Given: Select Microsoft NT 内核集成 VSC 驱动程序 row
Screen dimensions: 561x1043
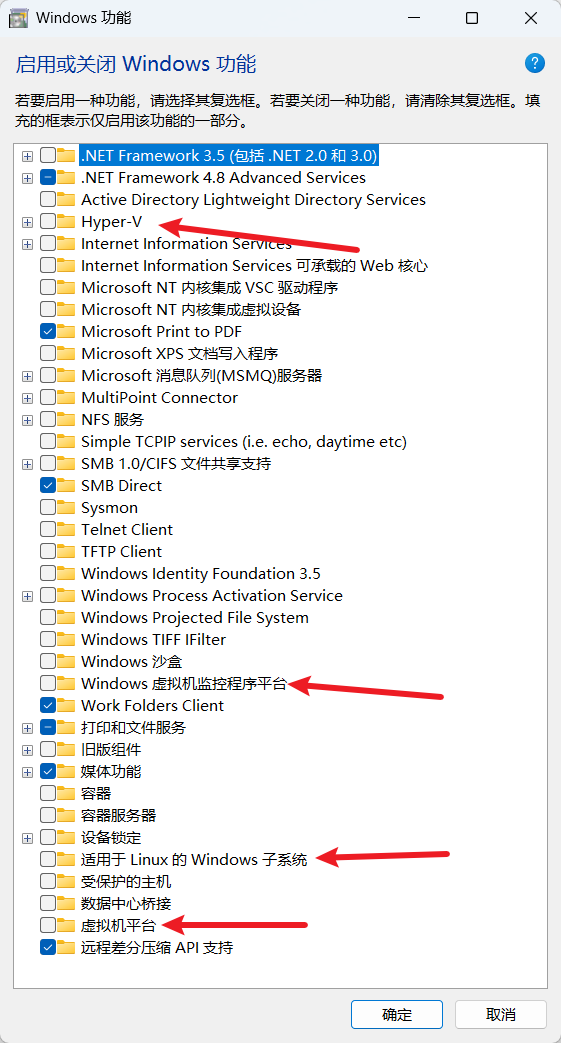Looking at the screenshot, I should [x=210, y=287].
